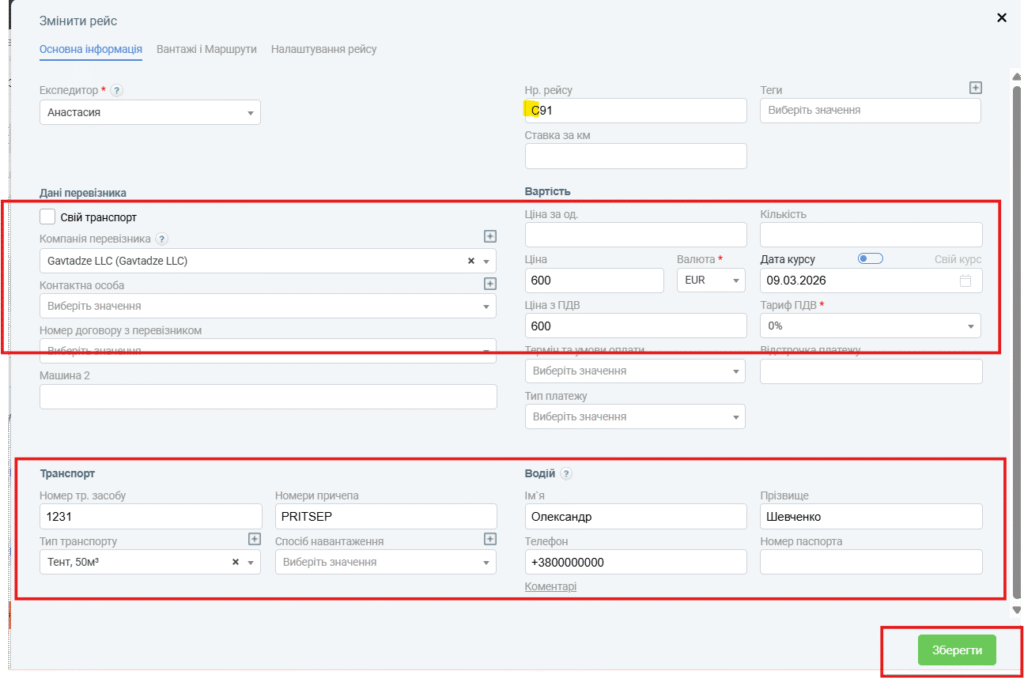The width and height of the screenshot is (1024, 678).
Task: Toggle the Свій курс switch
Action: pyautogui.click(x=870, y=259)
